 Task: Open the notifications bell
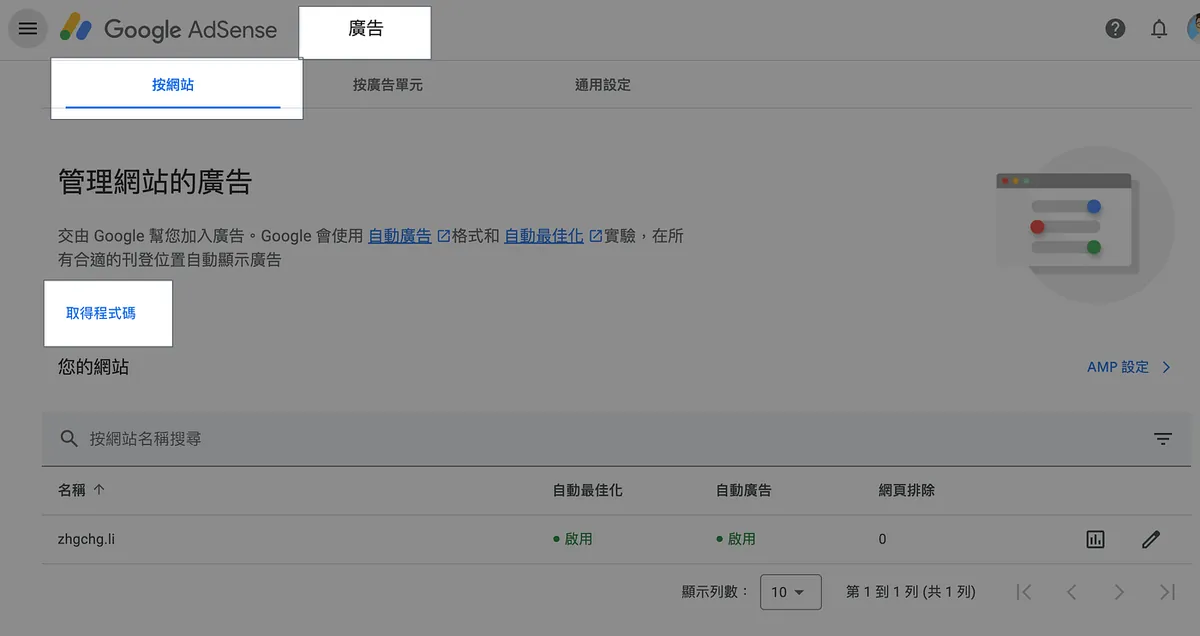click(1159, 29)
